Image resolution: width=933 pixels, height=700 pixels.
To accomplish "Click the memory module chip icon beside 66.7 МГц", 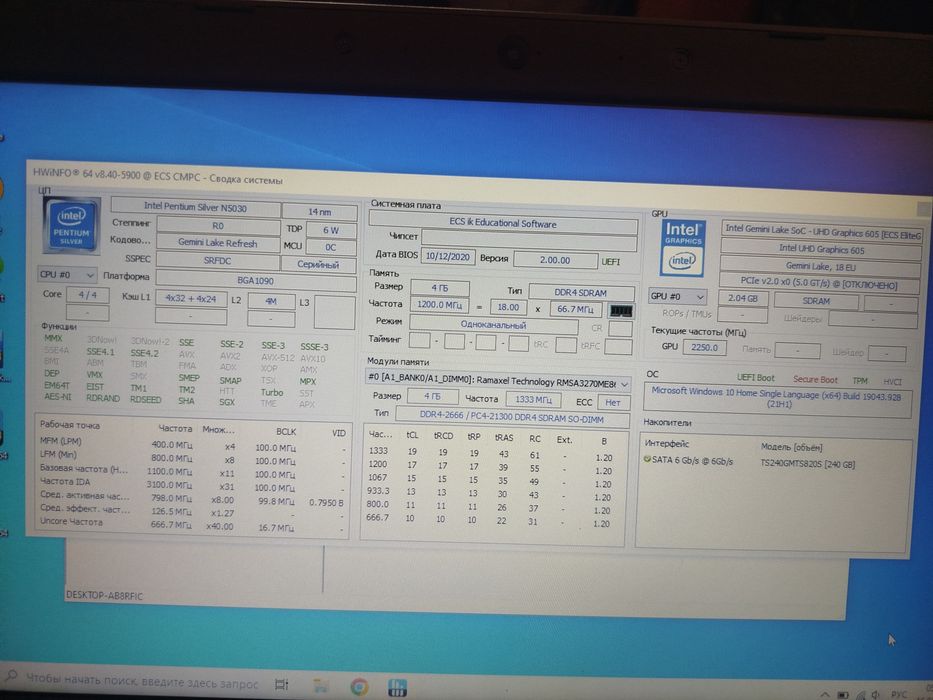I will coord(621,311).
